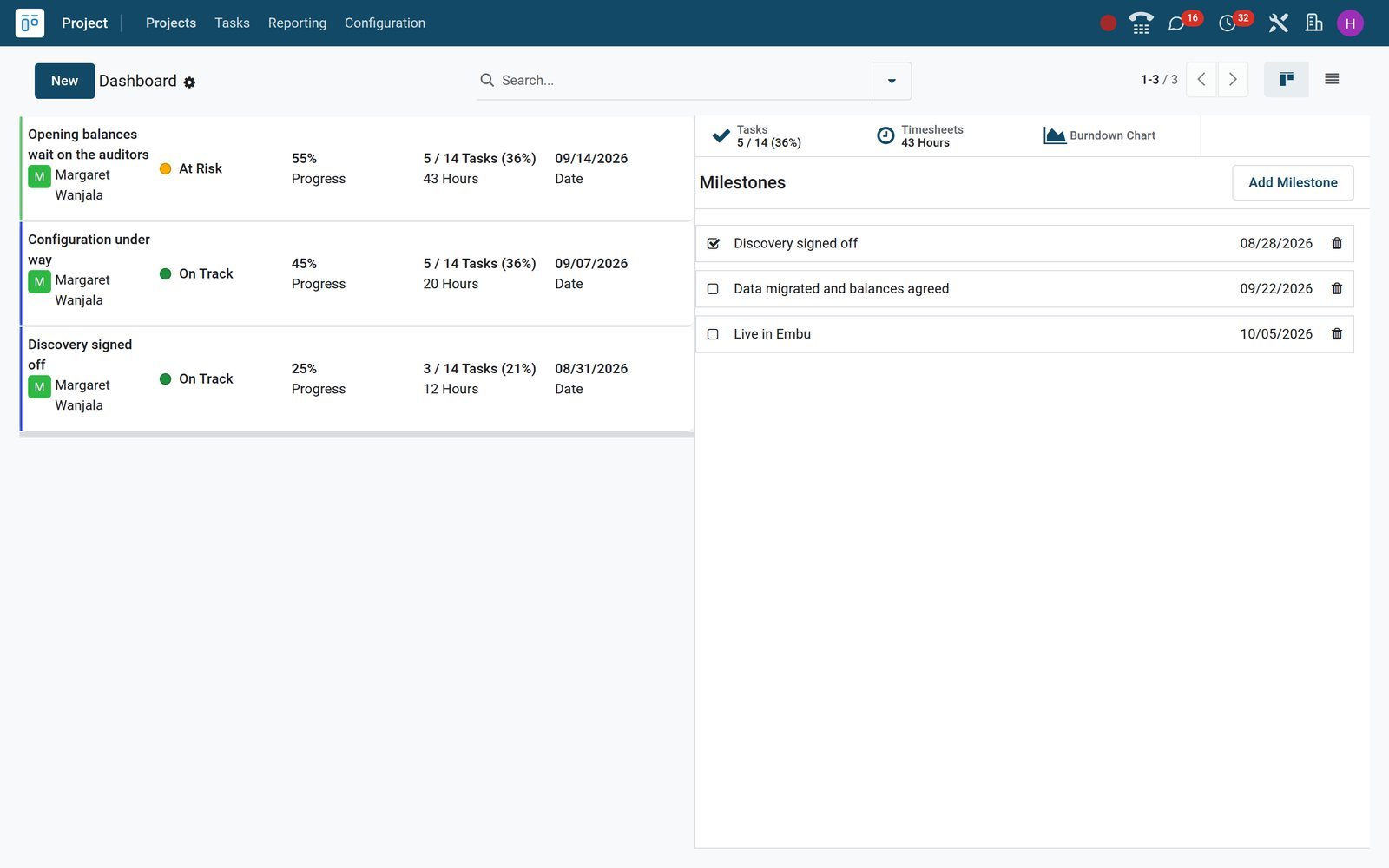
Task: Open the Configuration menu
Action: (x=385, y=23)
